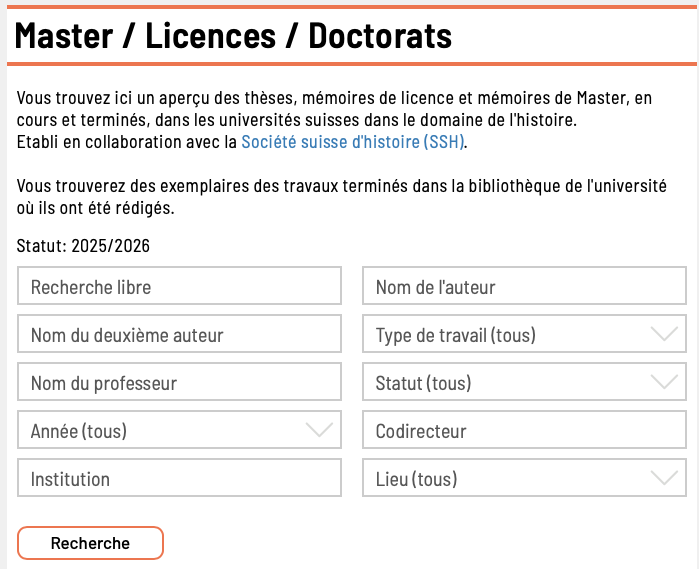The image size is (699, 569).
Task: Open the Société suisse d'histoire (SSH) link
Action: [353, 142]
